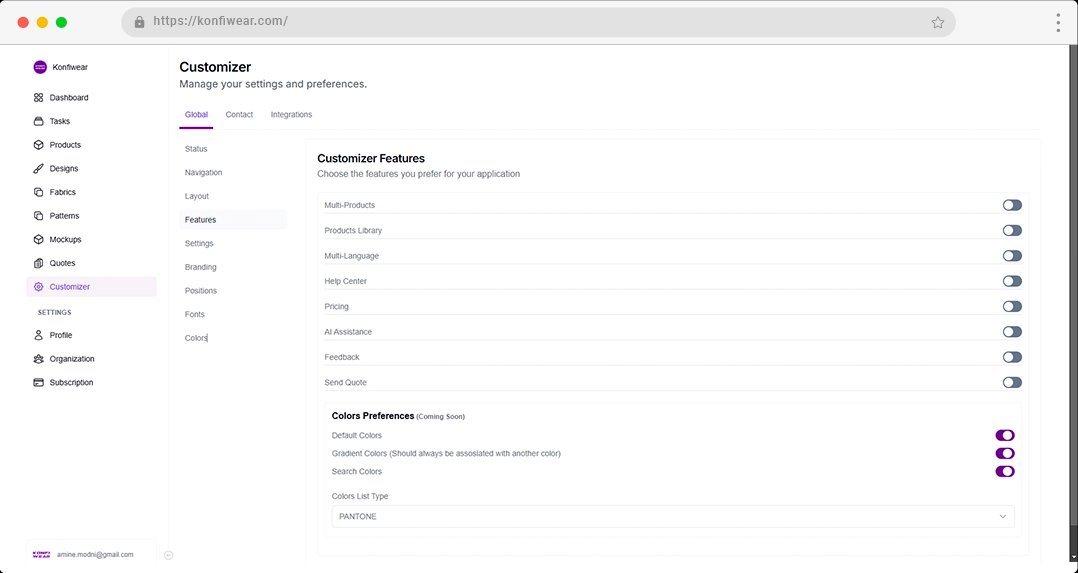Select the Products box icon
Viewport: 1078px width, 573px height.
[39, 145]
